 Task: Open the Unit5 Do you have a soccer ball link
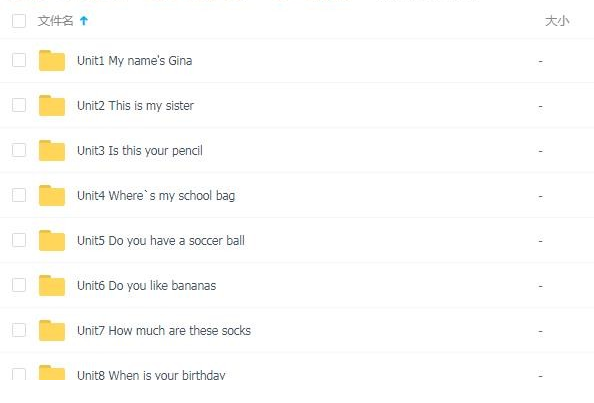pos(161,241)
